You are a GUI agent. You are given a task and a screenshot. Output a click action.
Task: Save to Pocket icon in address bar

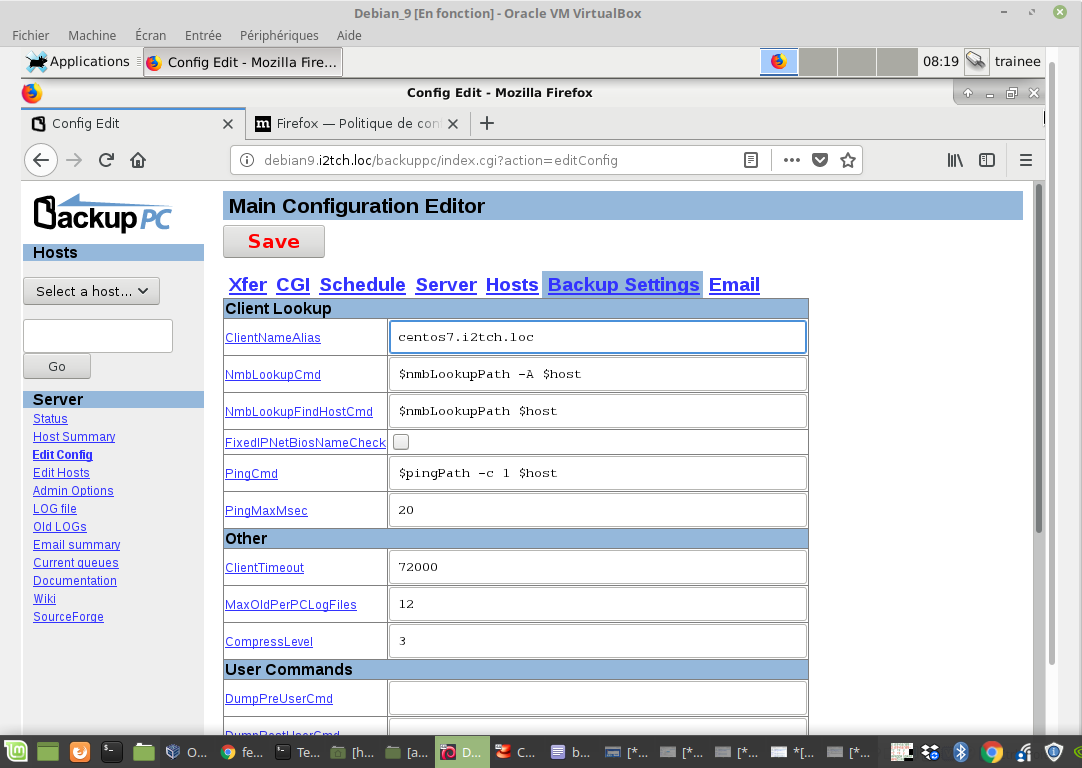pos(820,160)
